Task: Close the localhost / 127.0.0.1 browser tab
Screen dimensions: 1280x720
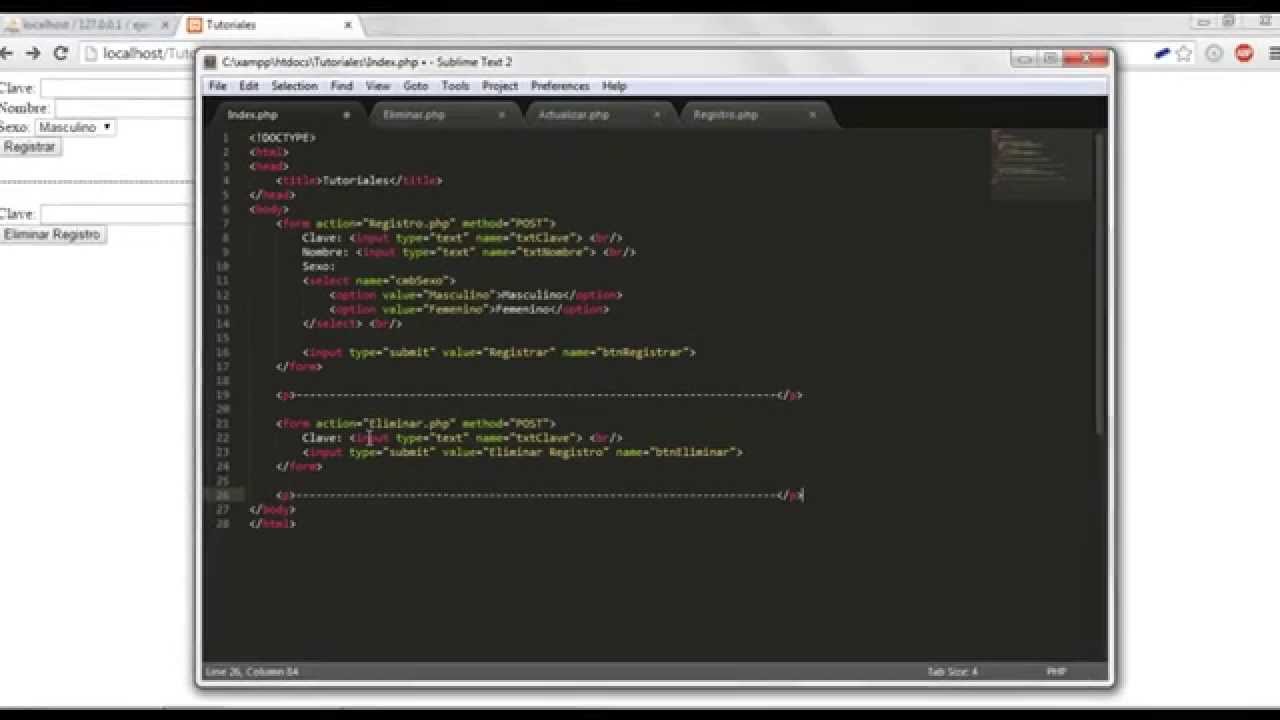Action: [x=163, y=25]
